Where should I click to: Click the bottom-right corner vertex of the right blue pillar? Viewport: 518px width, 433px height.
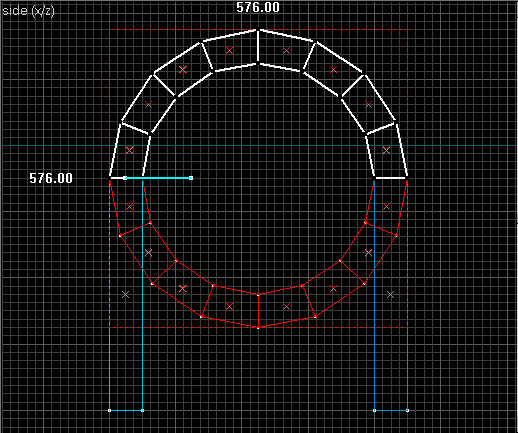(407, 410)
